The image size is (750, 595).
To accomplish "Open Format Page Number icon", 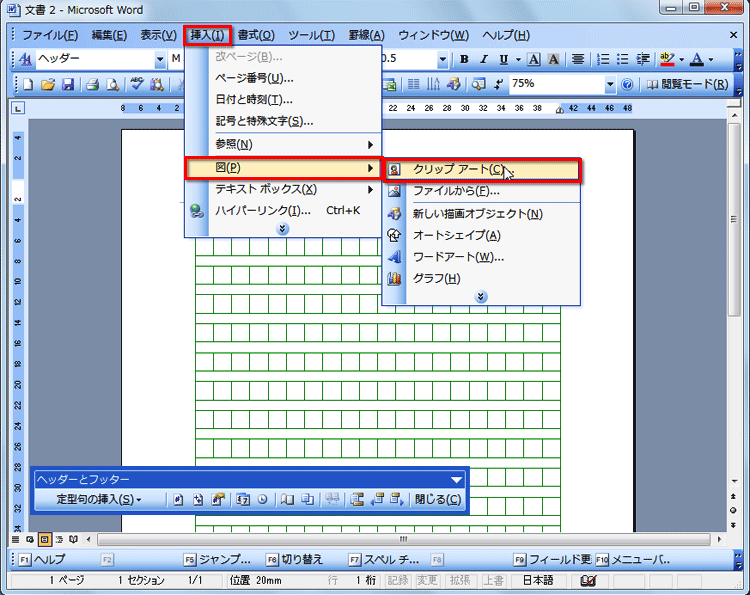I will [219, 500].
